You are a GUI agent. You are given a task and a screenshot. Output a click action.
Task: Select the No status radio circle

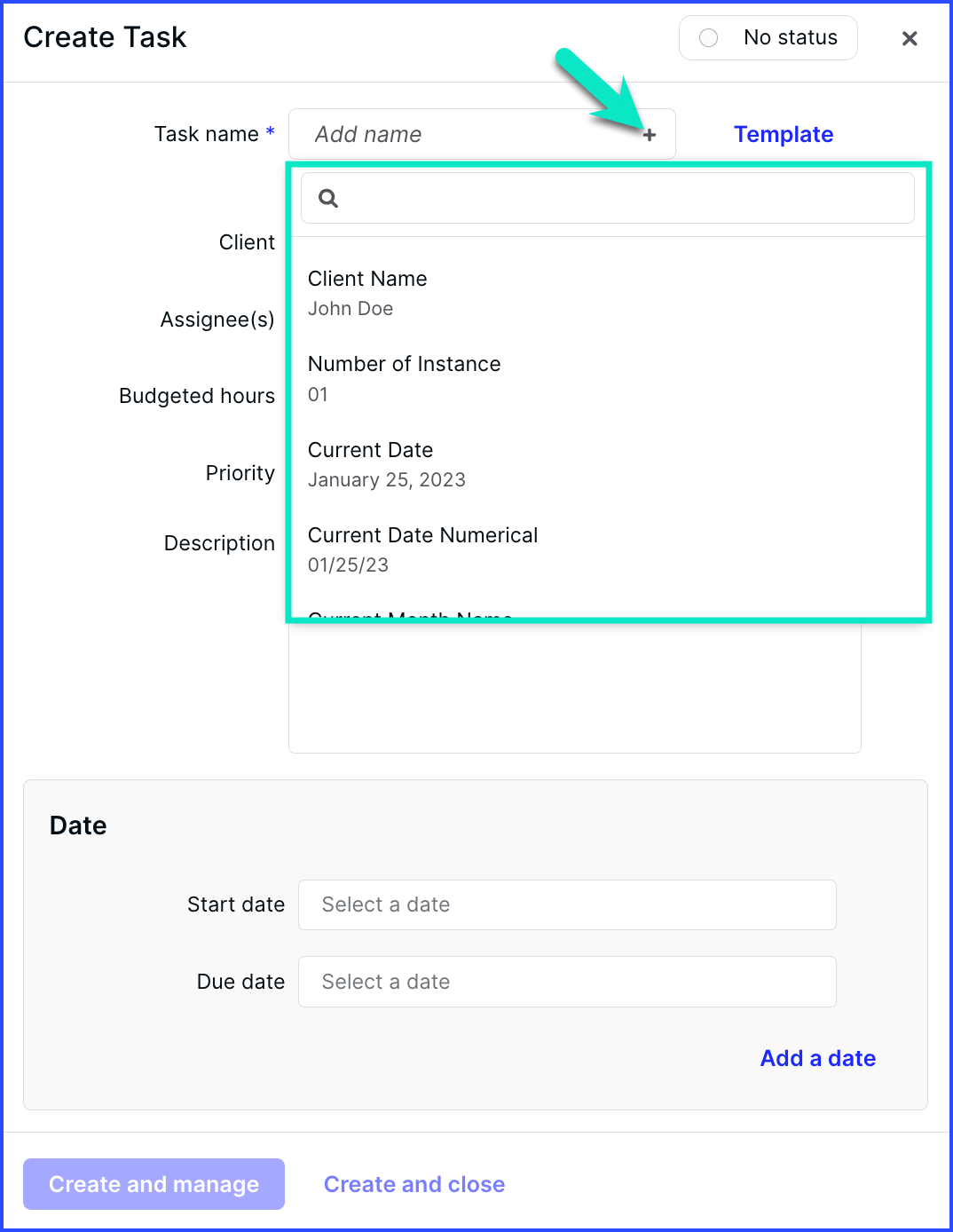[x=708, y=38]
